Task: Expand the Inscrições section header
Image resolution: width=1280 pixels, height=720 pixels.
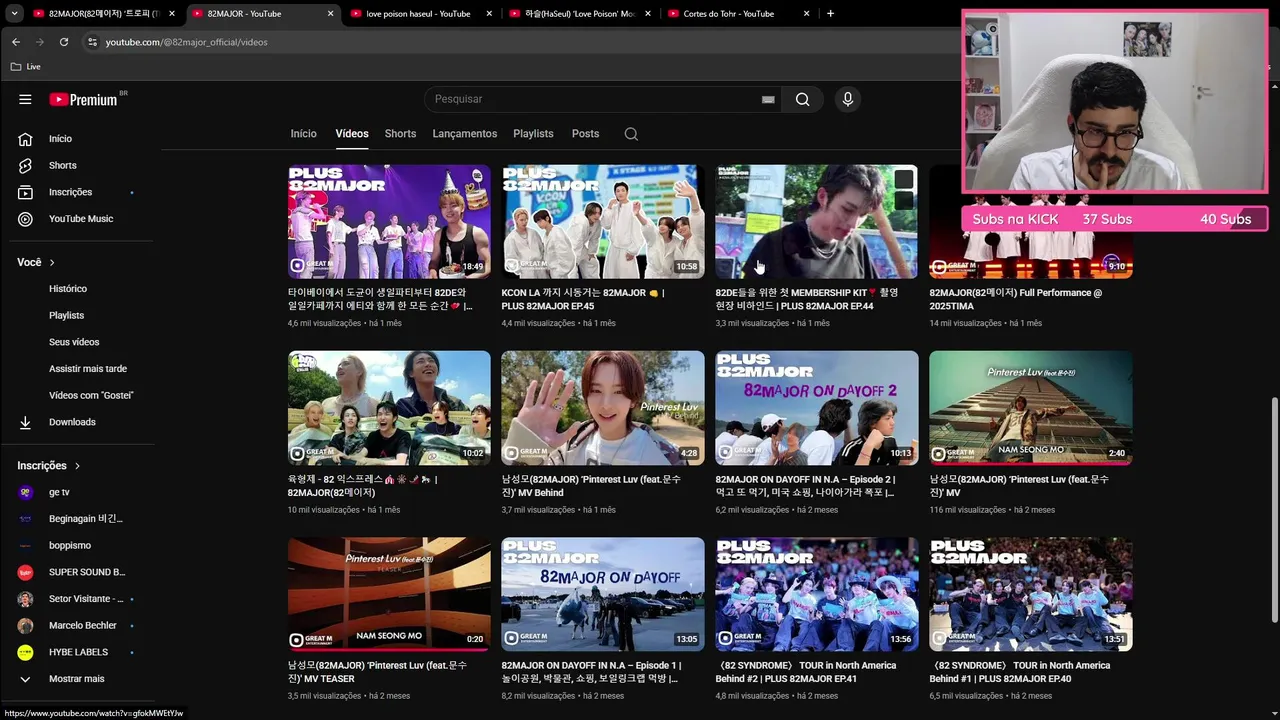Action: tap(48, 466)
